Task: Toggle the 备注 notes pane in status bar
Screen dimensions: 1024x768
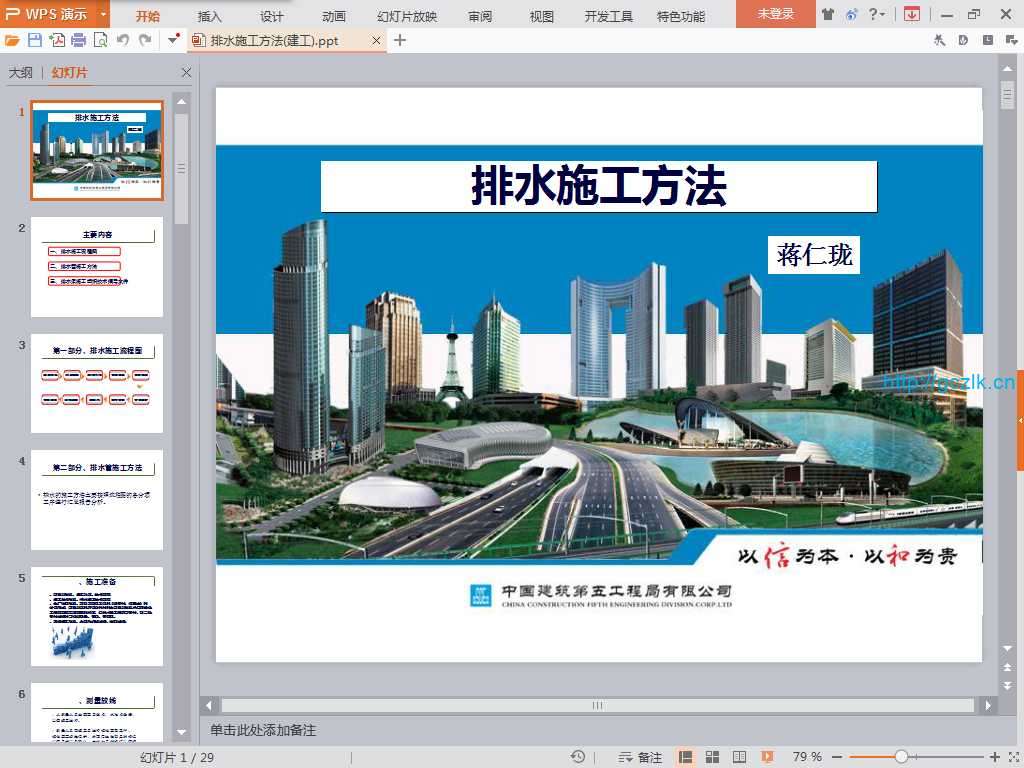Action: click(640, 757)
